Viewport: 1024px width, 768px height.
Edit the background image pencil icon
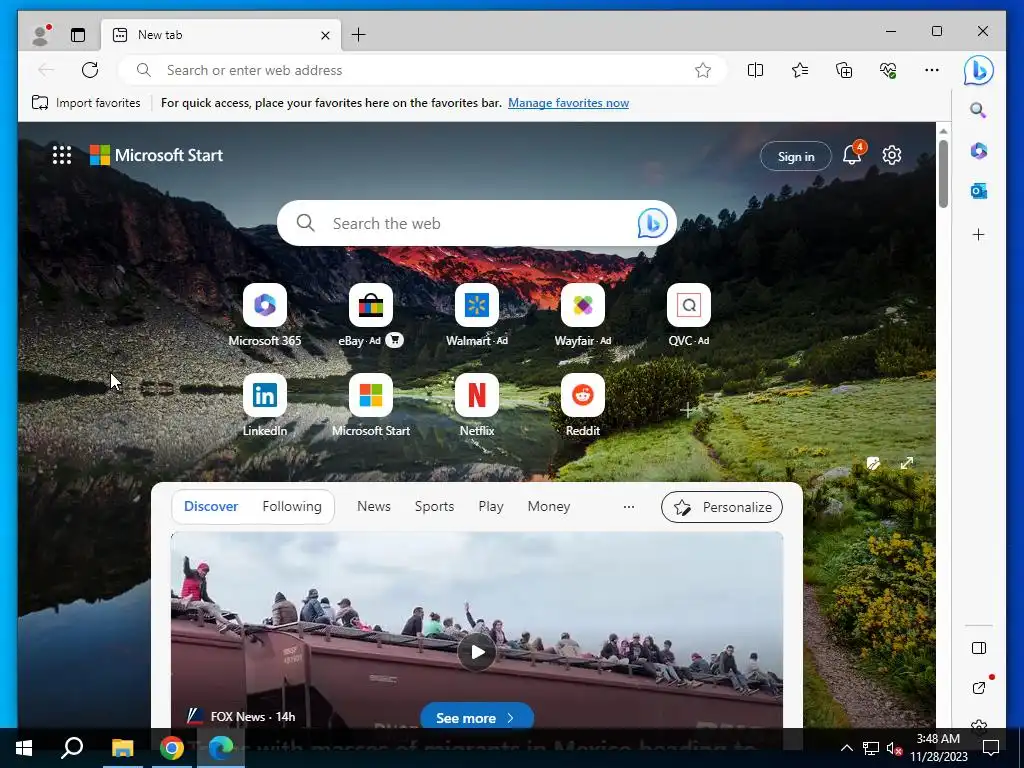point(873,463)
